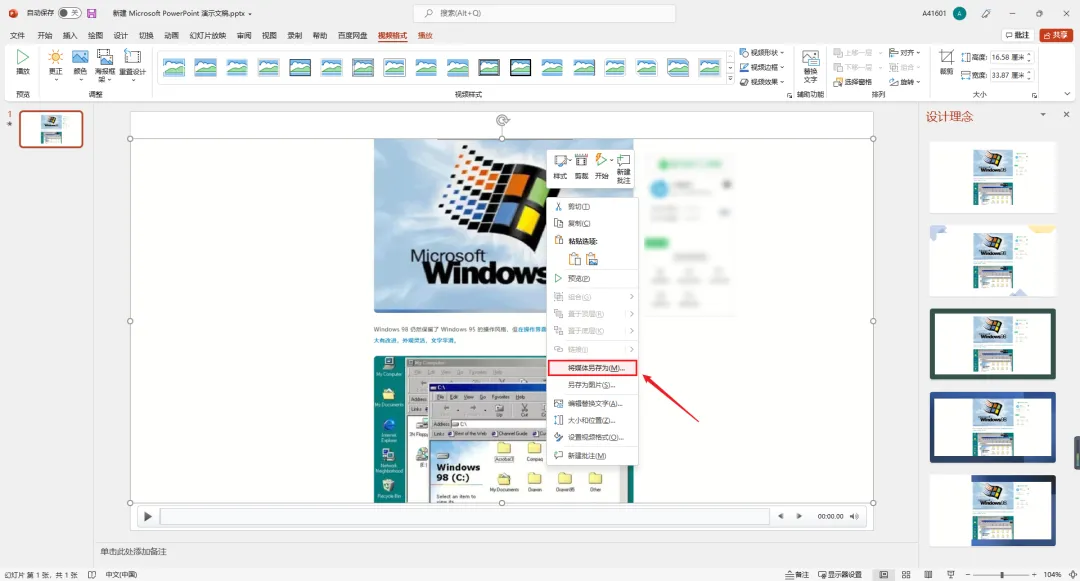Click the height (高度) input field
Viewport: 1080px width, 581px height.
[x=1011, y=57]
